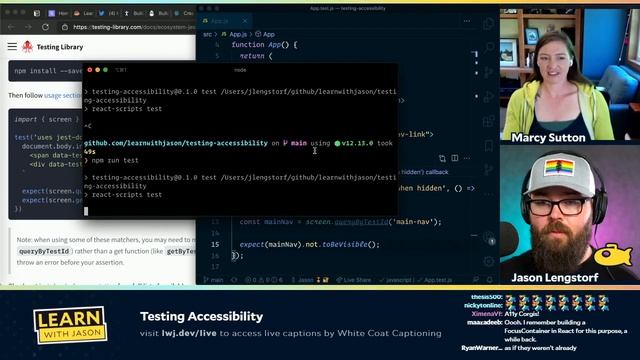
Task: Click the queryByTestId method on line 13
Action: pyautogui.click(x=361, y=222)
